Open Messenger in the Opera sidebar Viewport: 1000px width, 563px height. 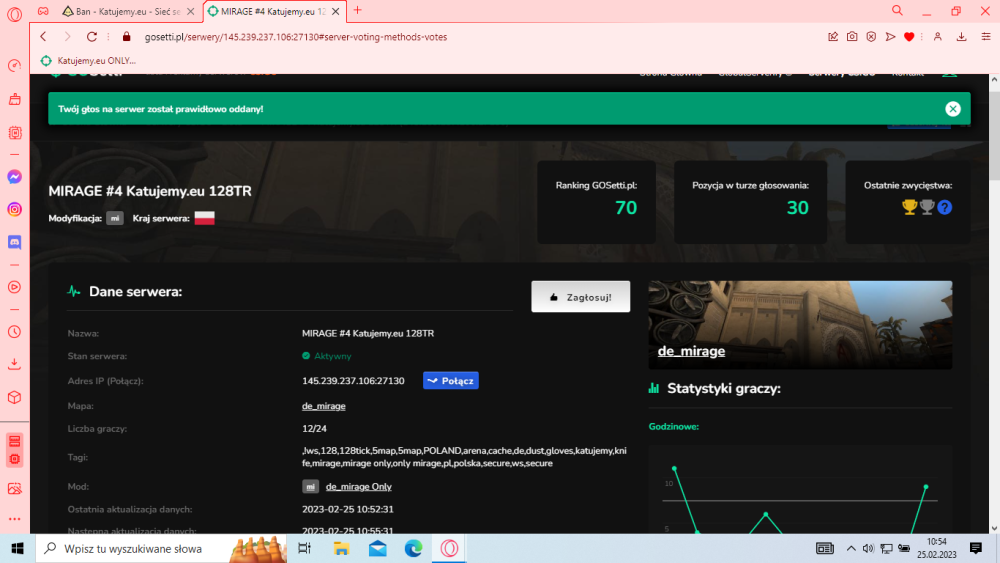coord(14,177)
